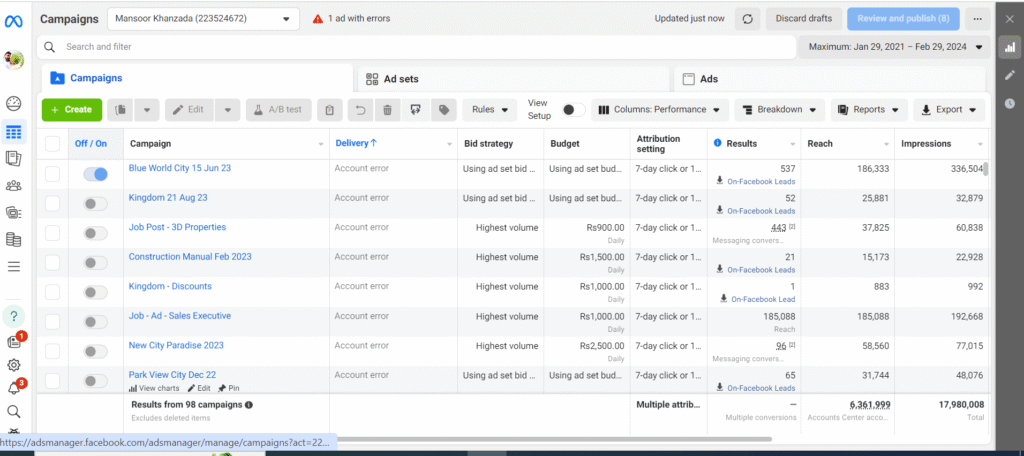Screen dimensions: 1024x456
Task: Close the right side panel with X
Action: pyautogui.click(x=1010, y=19)
